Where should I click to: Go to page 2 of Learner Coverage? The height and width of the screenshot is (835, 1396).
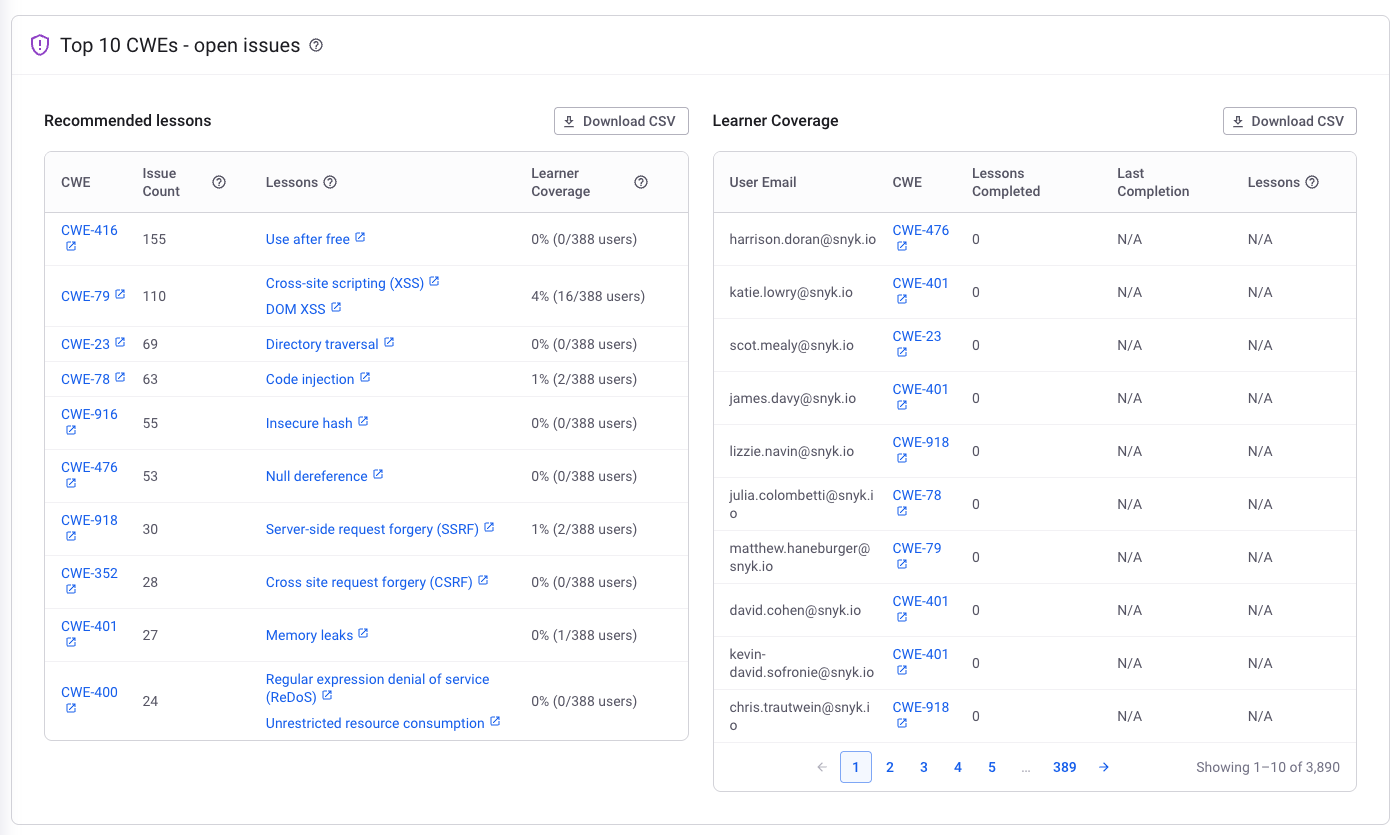pyautogui.click(x=889, y=767)
